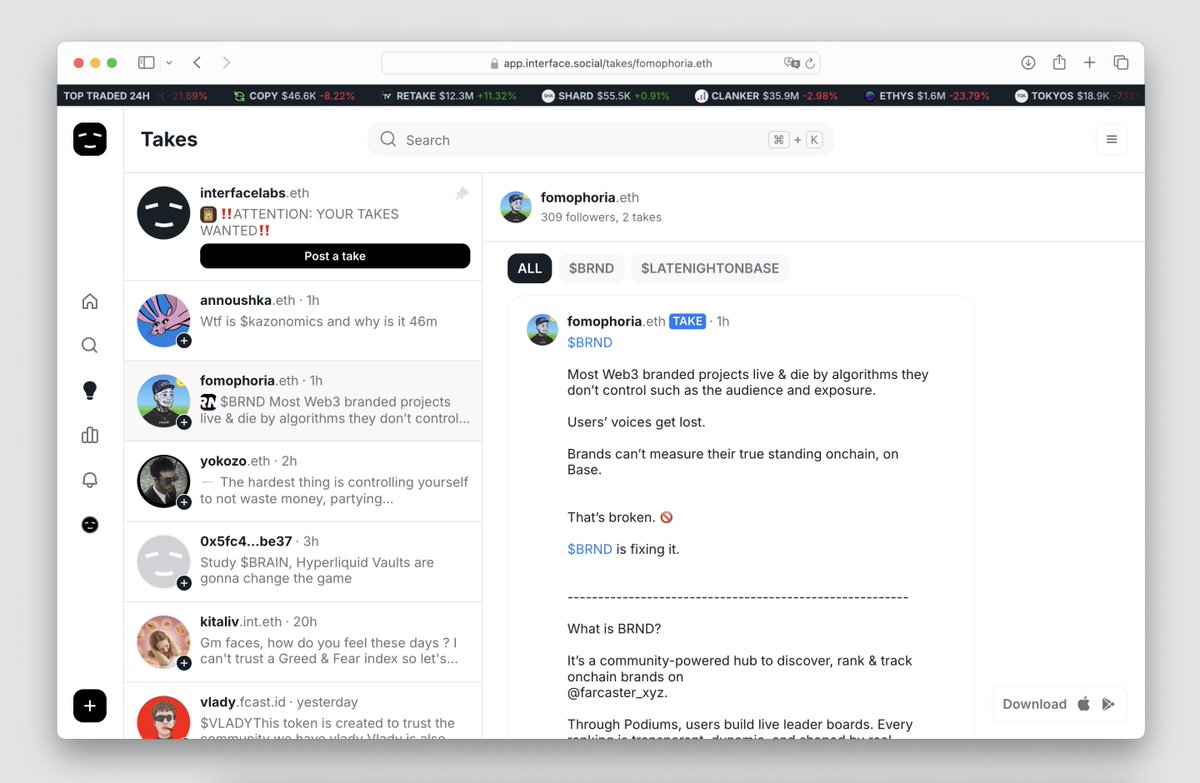Show Safari tab overview icon
The image size is (1200, 783).
click(1121, 62)
